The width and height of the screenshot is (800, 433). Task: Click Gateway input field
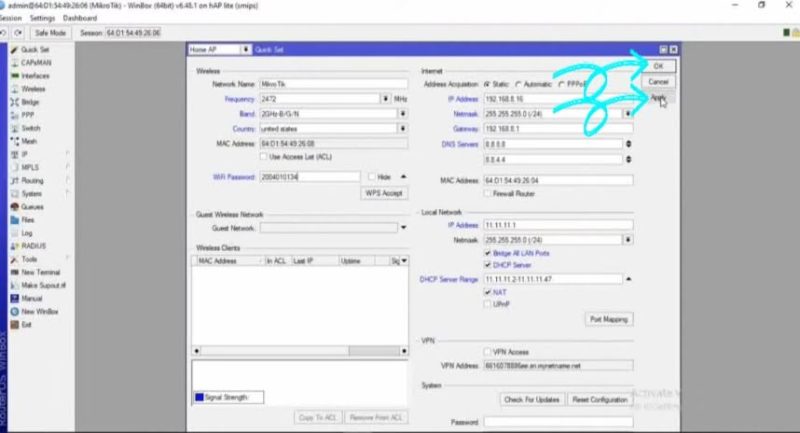click(x=558, y=129)
